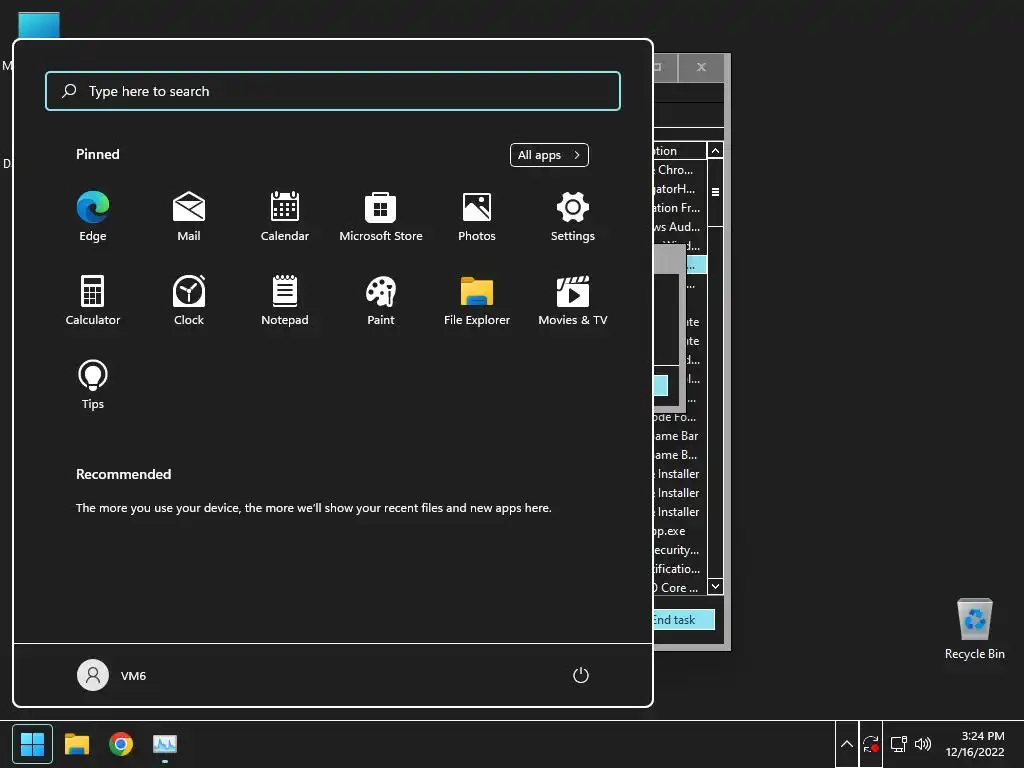1024x768 pixels.
Task: Open network status tray icon
Action: point(898,744)
